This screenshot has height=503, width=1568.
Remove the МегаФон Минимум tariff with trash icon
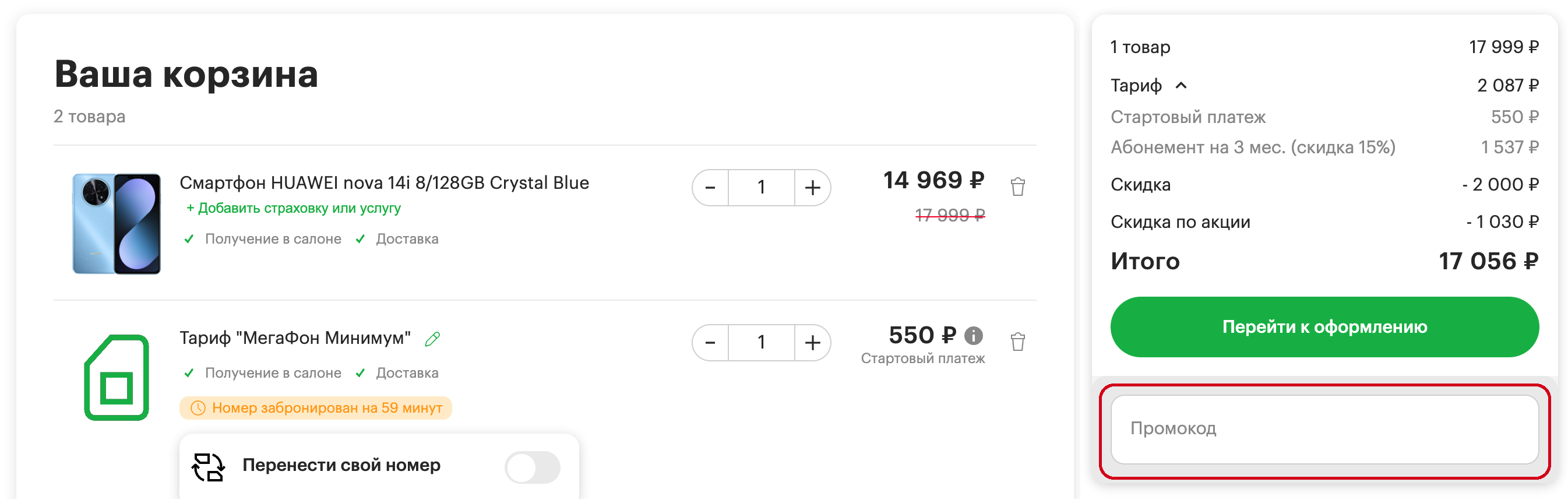(1017, 342)
